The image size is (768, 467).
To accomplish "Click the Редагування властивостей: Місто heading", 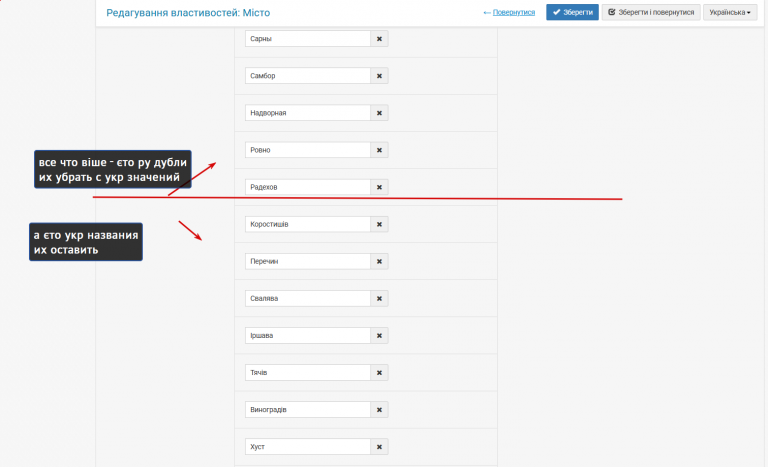I will pyautogui.click(x=188, y=13).
